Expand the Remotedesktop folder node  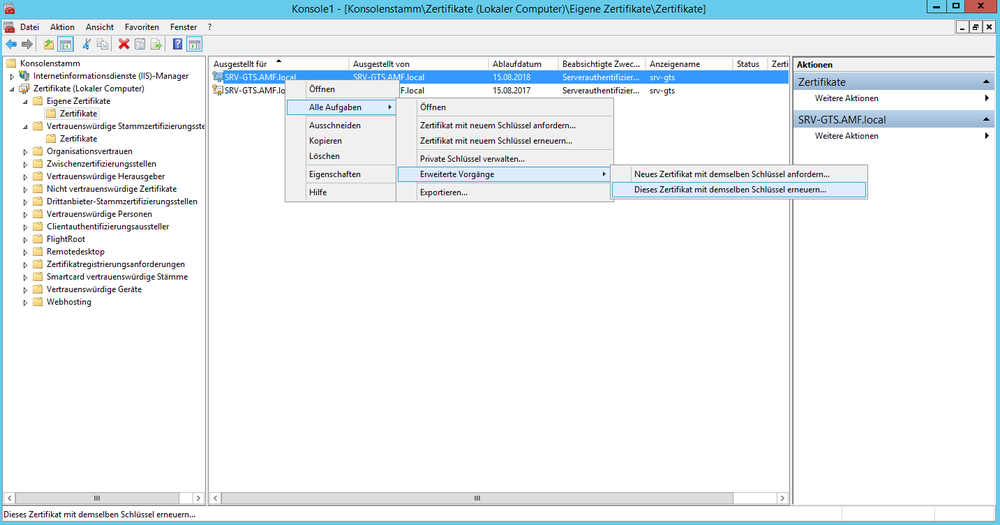coord(25,252)
